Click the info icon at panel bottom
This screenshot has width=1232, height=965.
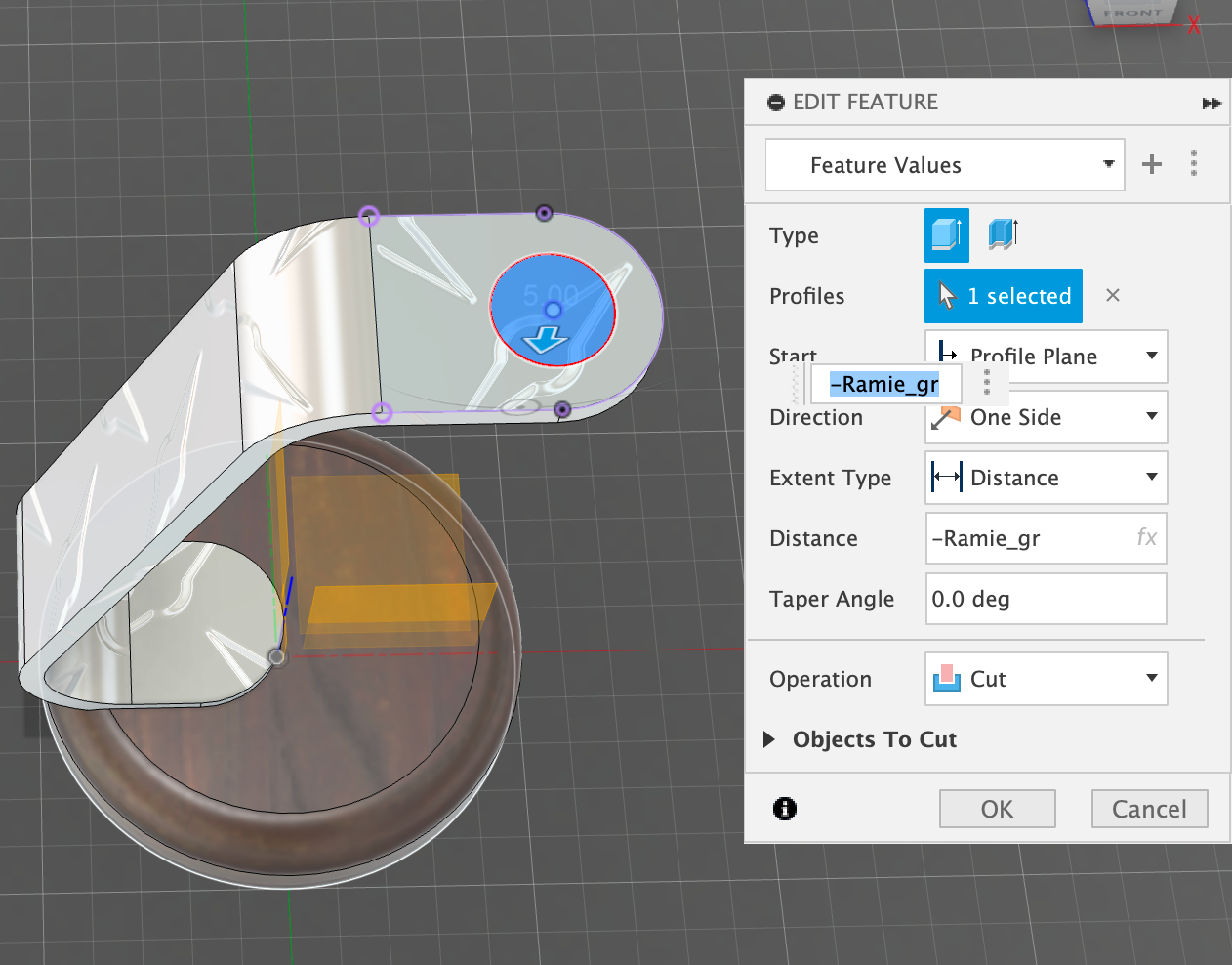[x=785, y=809]
